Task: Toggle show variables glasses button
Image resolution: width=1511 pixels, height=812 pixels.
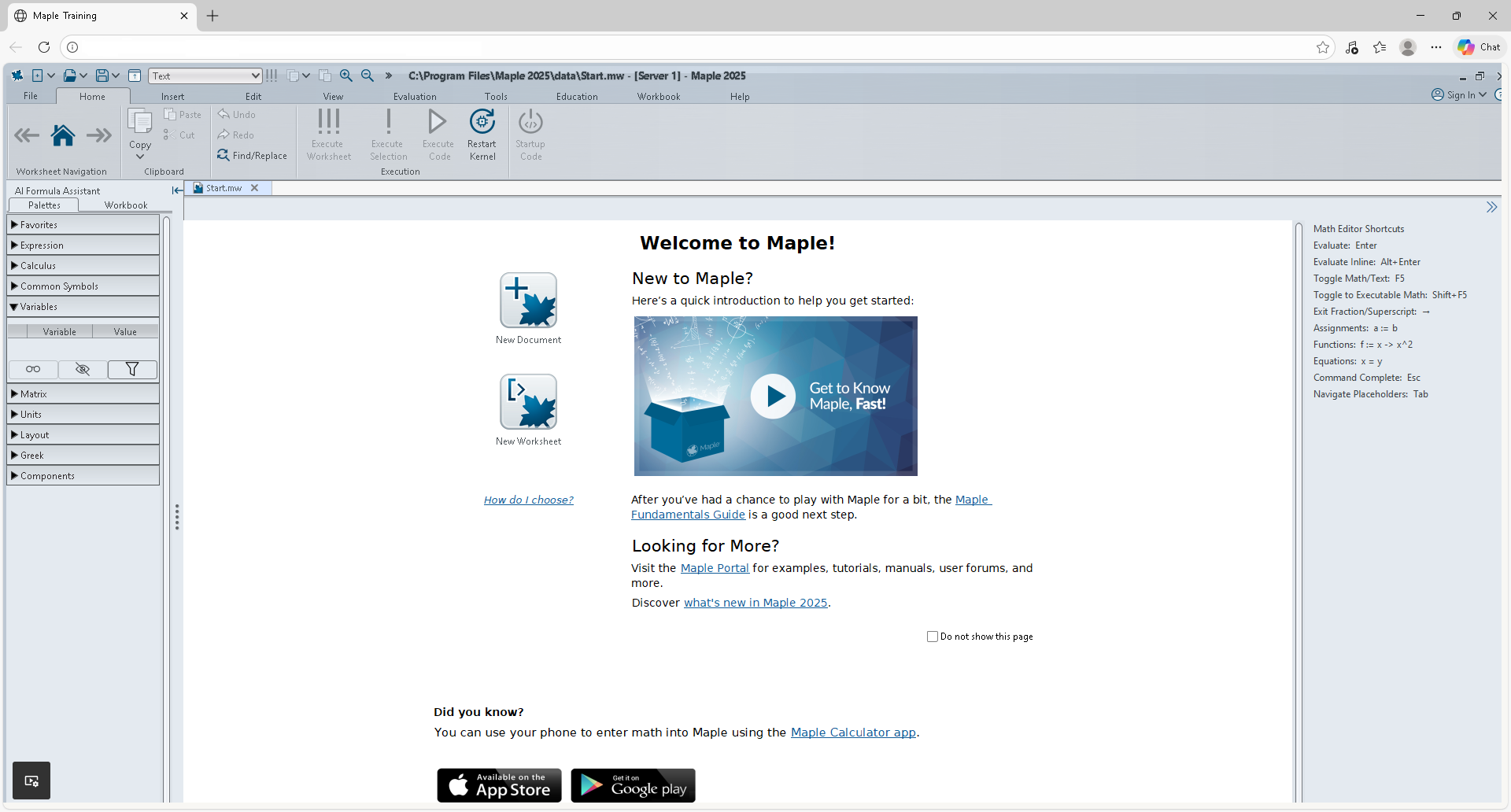Action: pyautogui.click(x=33, y=369)
